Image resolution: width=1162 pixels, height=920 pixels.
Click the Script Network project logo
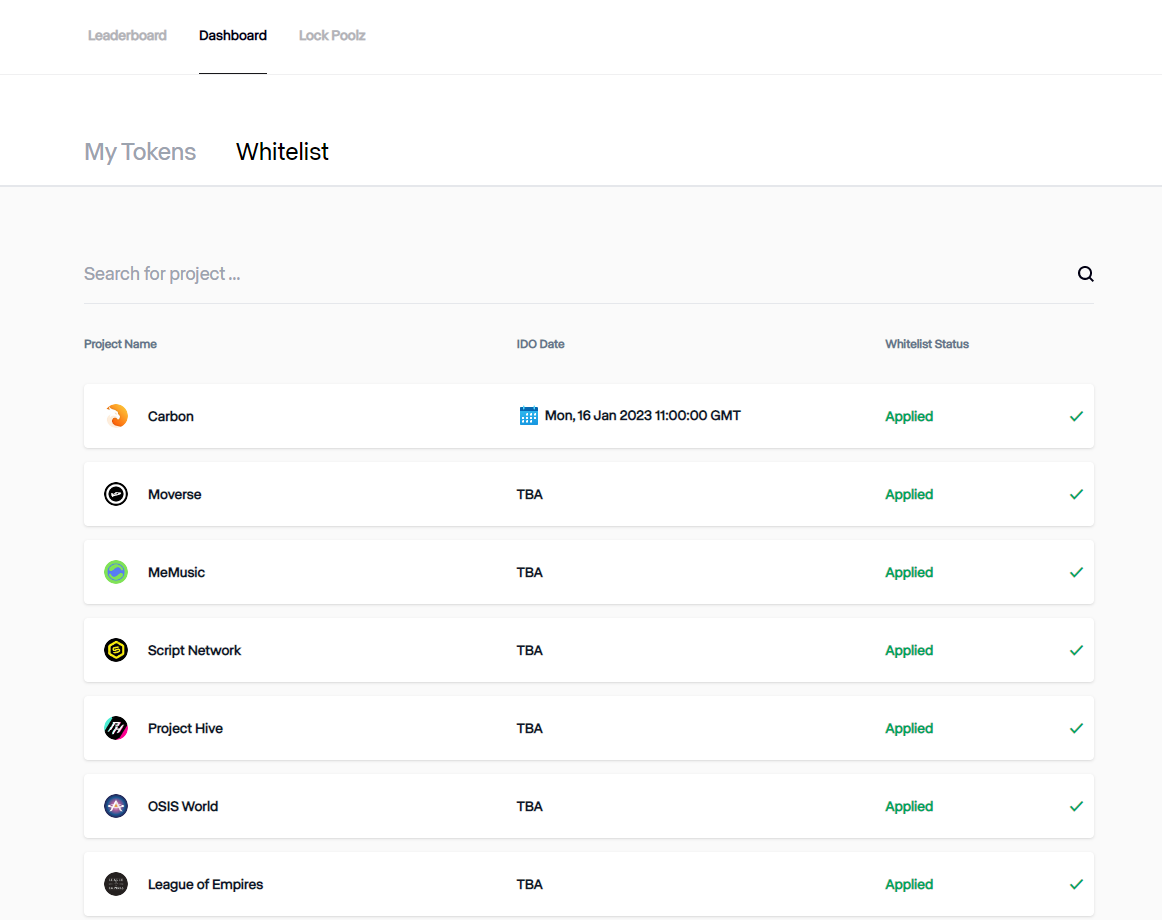click(116, 650)
